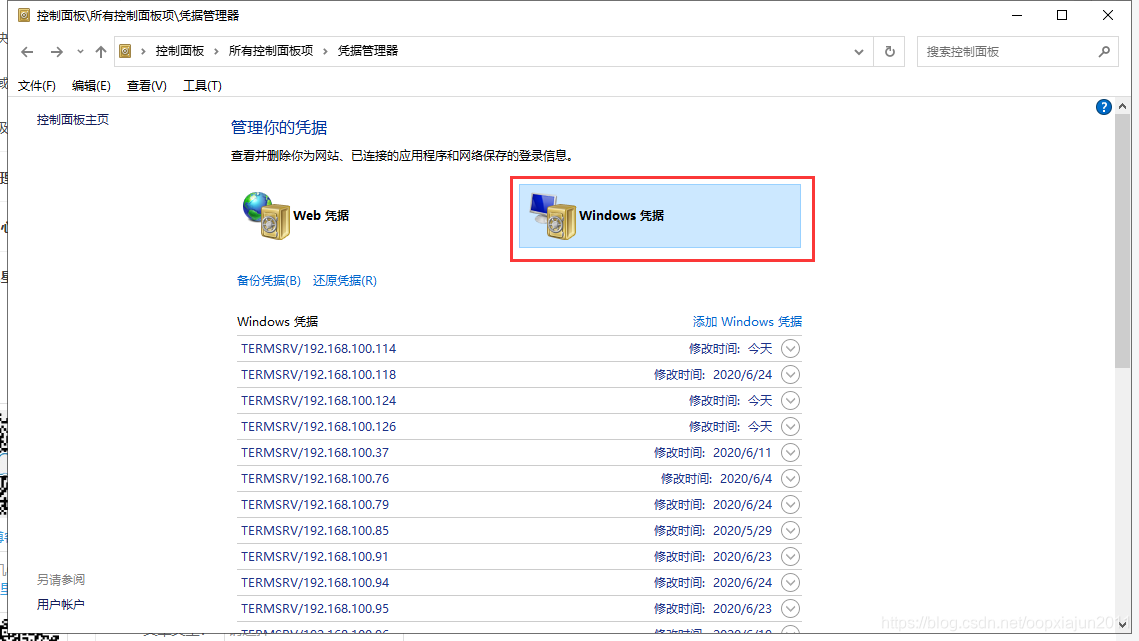Open the help question mark icon
The height and width of the screenshot is (641, 1139).
[x=1103, y=108]
